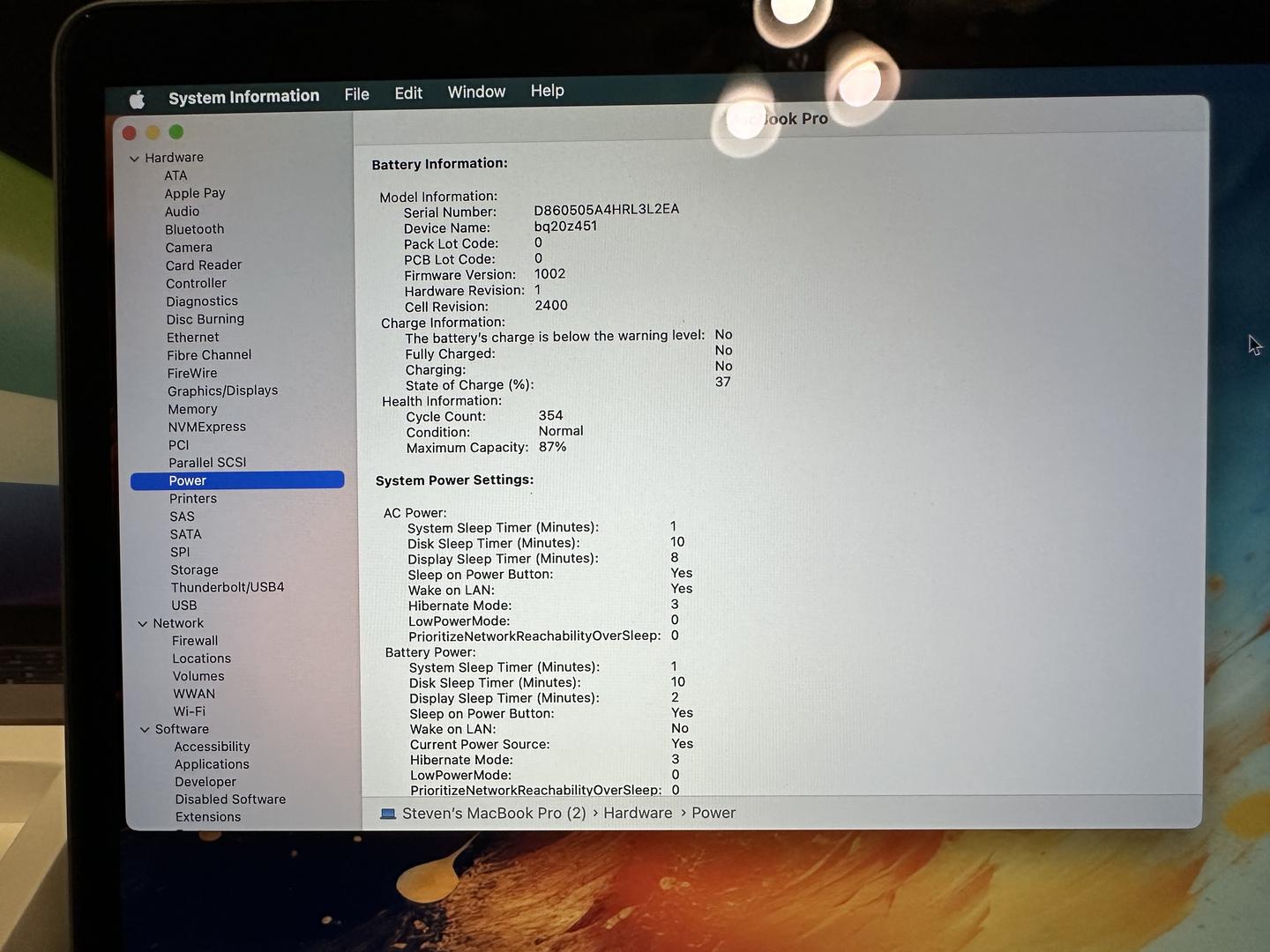Open the System Information menu
The image size is (1270, 952).
[244, 97]
